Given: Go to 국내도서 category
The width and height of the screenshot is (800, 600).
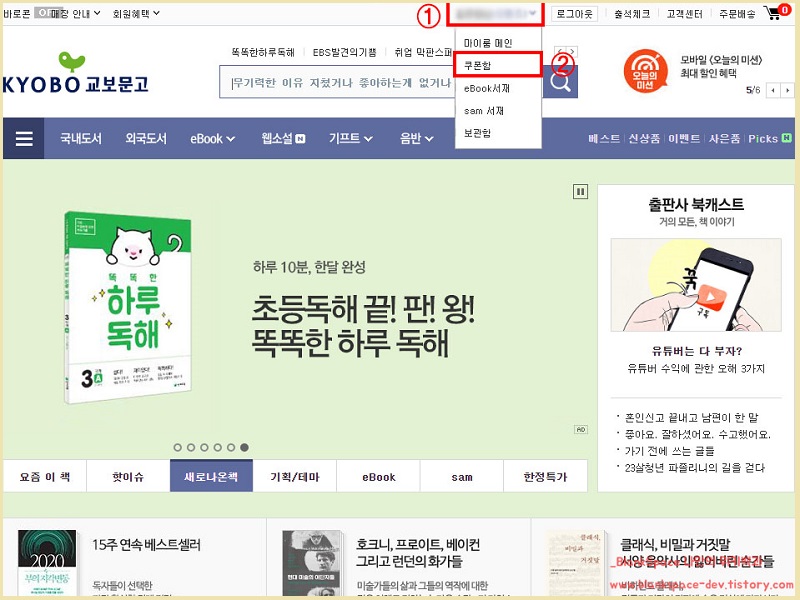Looking at the screenshot, I should (x=81, y=139).
